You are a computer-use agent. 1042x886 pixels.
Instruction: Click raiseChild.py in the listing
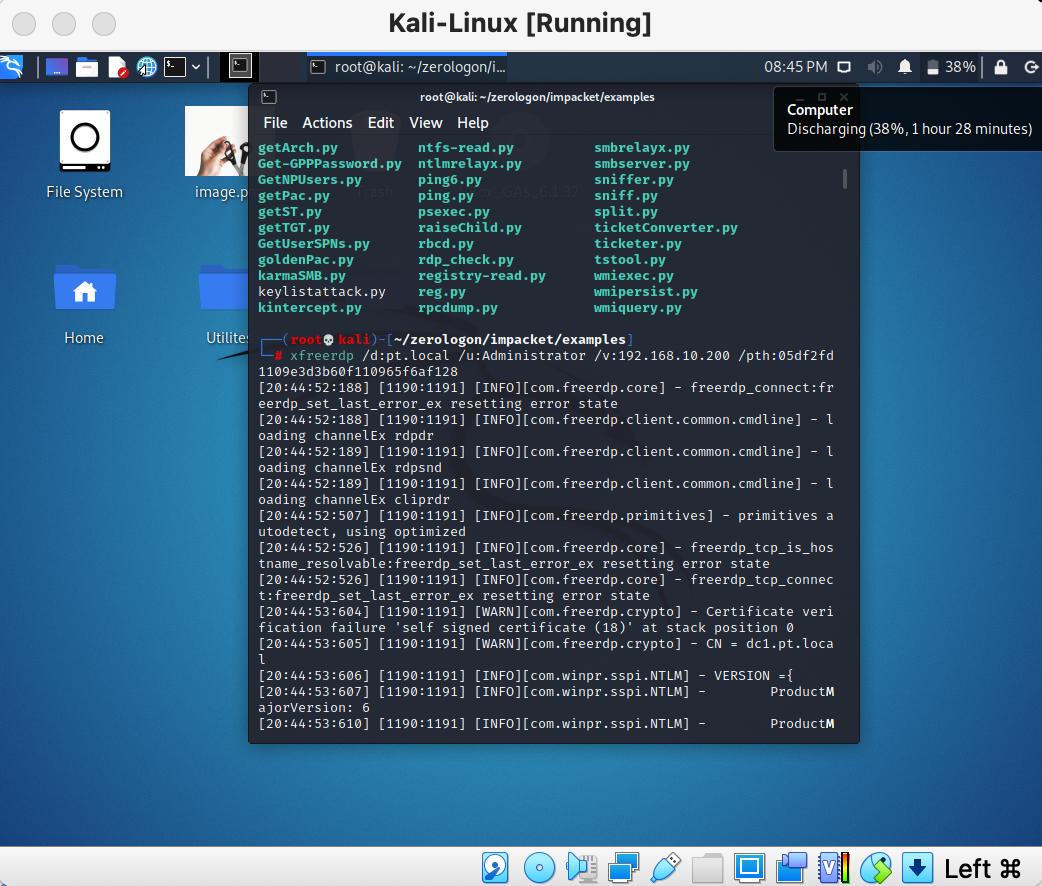pyautogui.click(x=470, y=227)
